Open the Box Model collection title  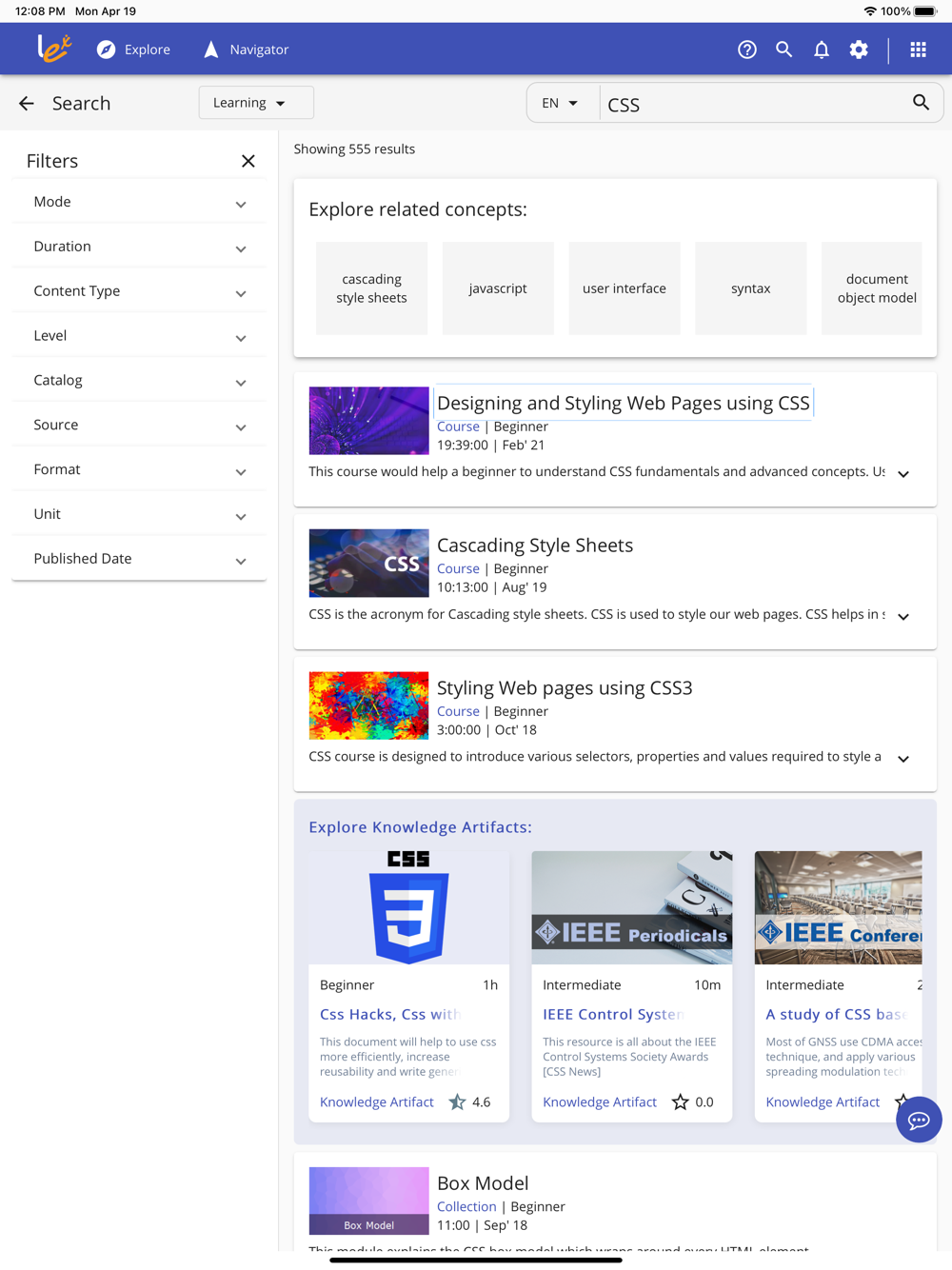(483, 1182)
